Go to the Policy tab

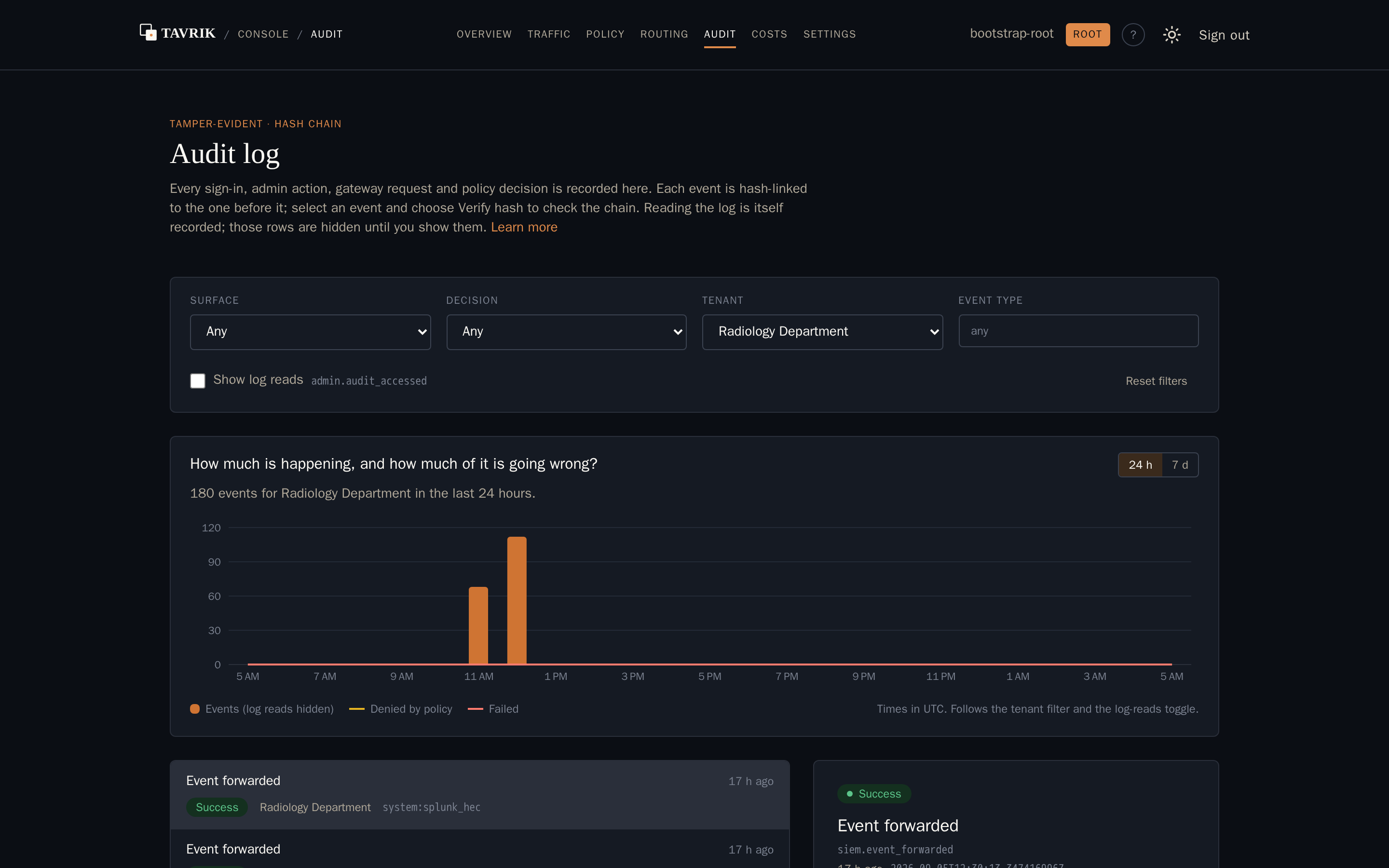pyautogui.click(x=605, y=34)
